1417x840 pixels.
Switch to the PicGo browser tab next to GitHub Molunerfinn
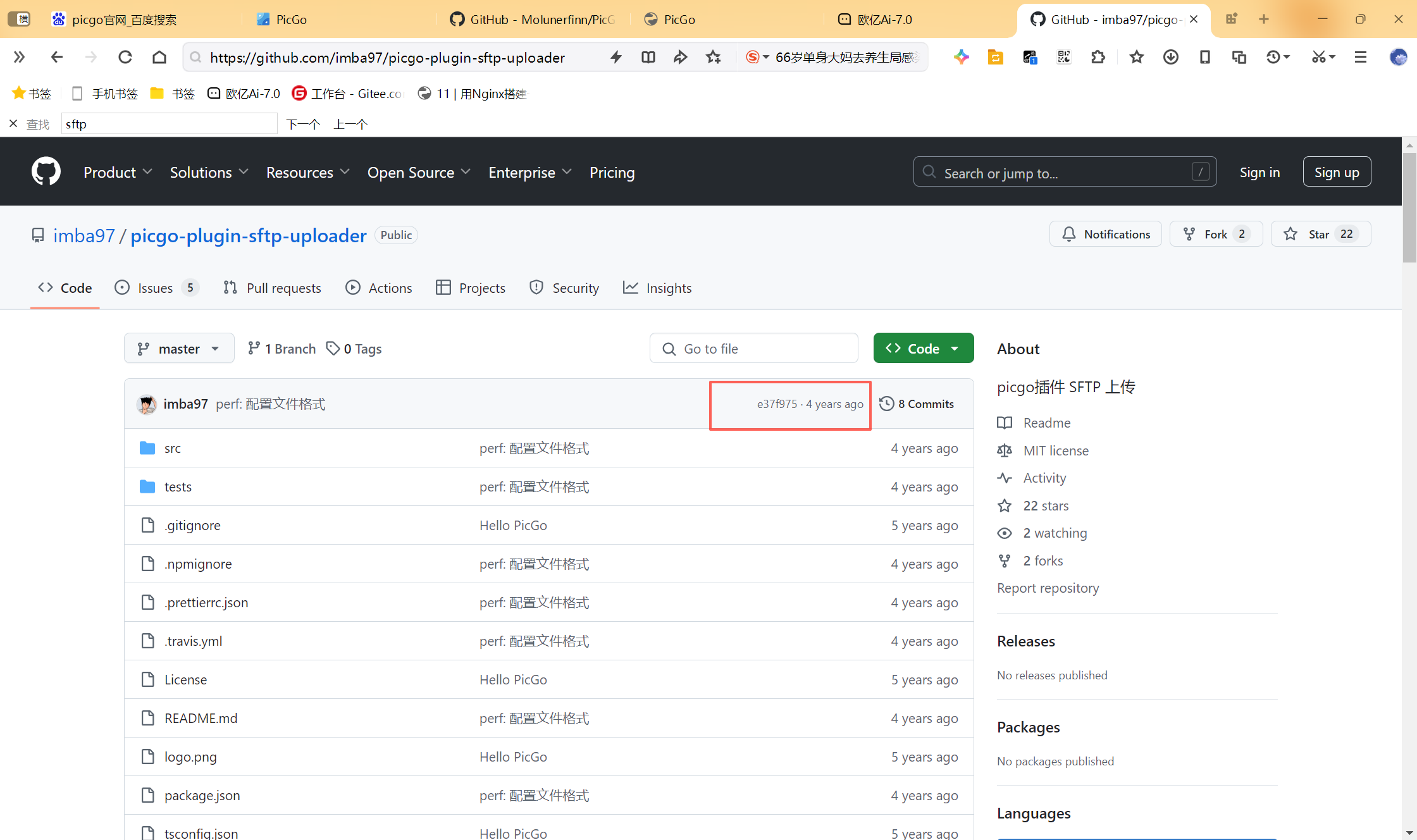click(x=727, y=19)
